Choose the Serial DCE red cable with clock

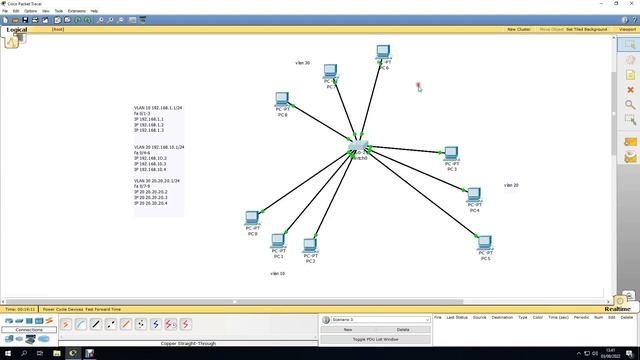pos(171,324)
